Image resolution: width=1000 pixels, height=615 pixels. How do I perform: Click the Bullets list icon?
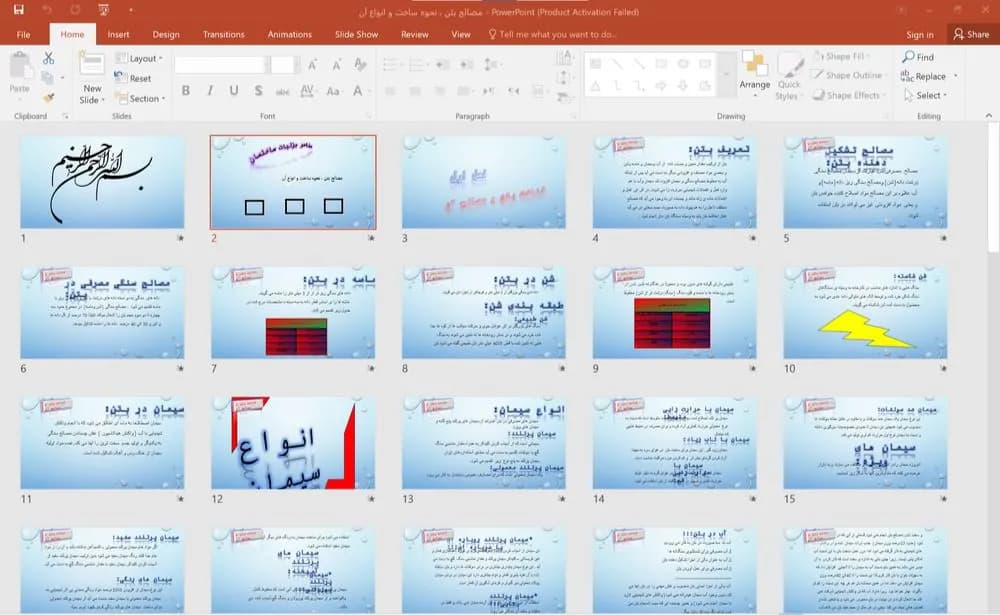click(x=391, y=64)
